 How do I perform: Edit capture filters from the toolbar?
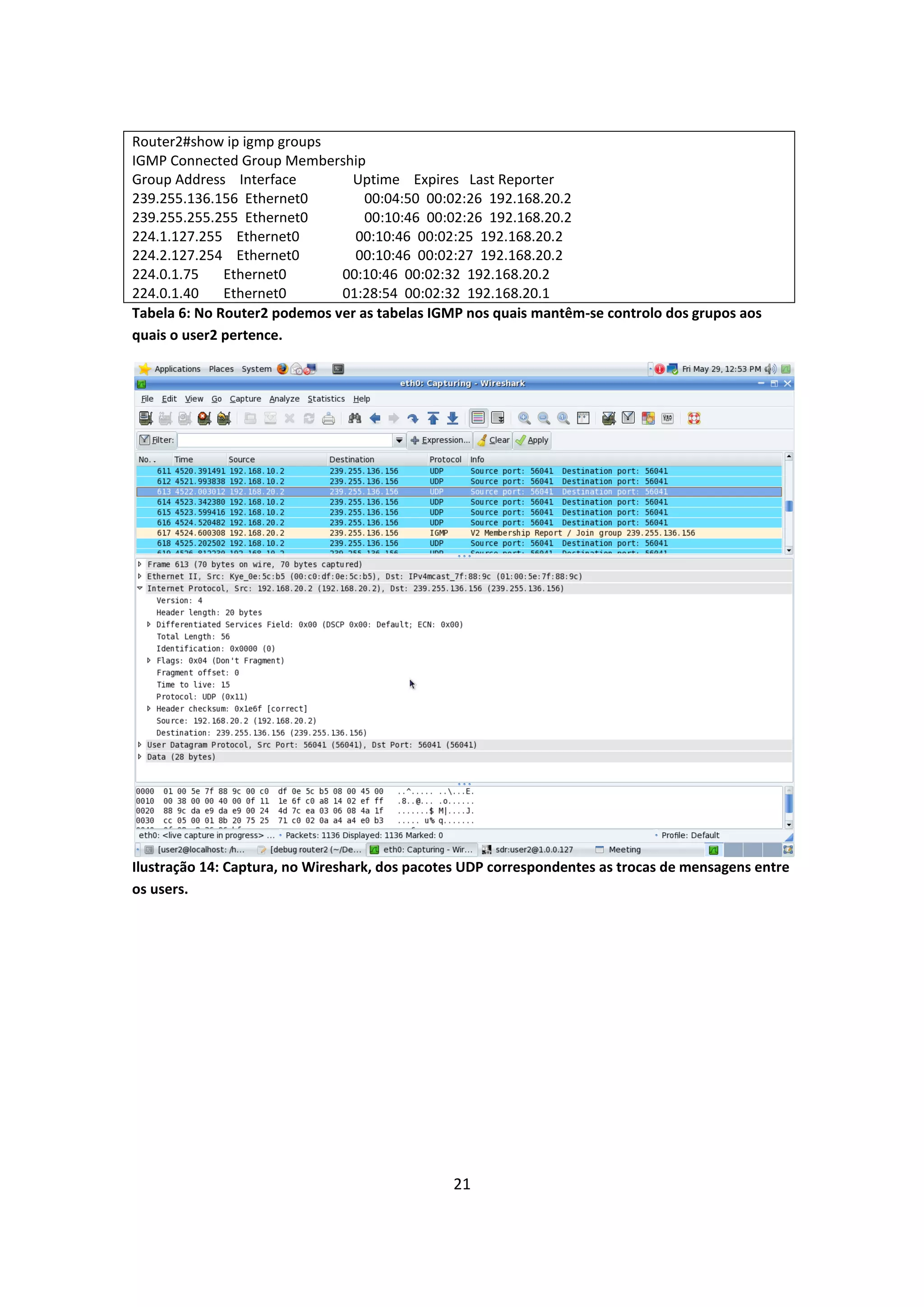[609, 418]
